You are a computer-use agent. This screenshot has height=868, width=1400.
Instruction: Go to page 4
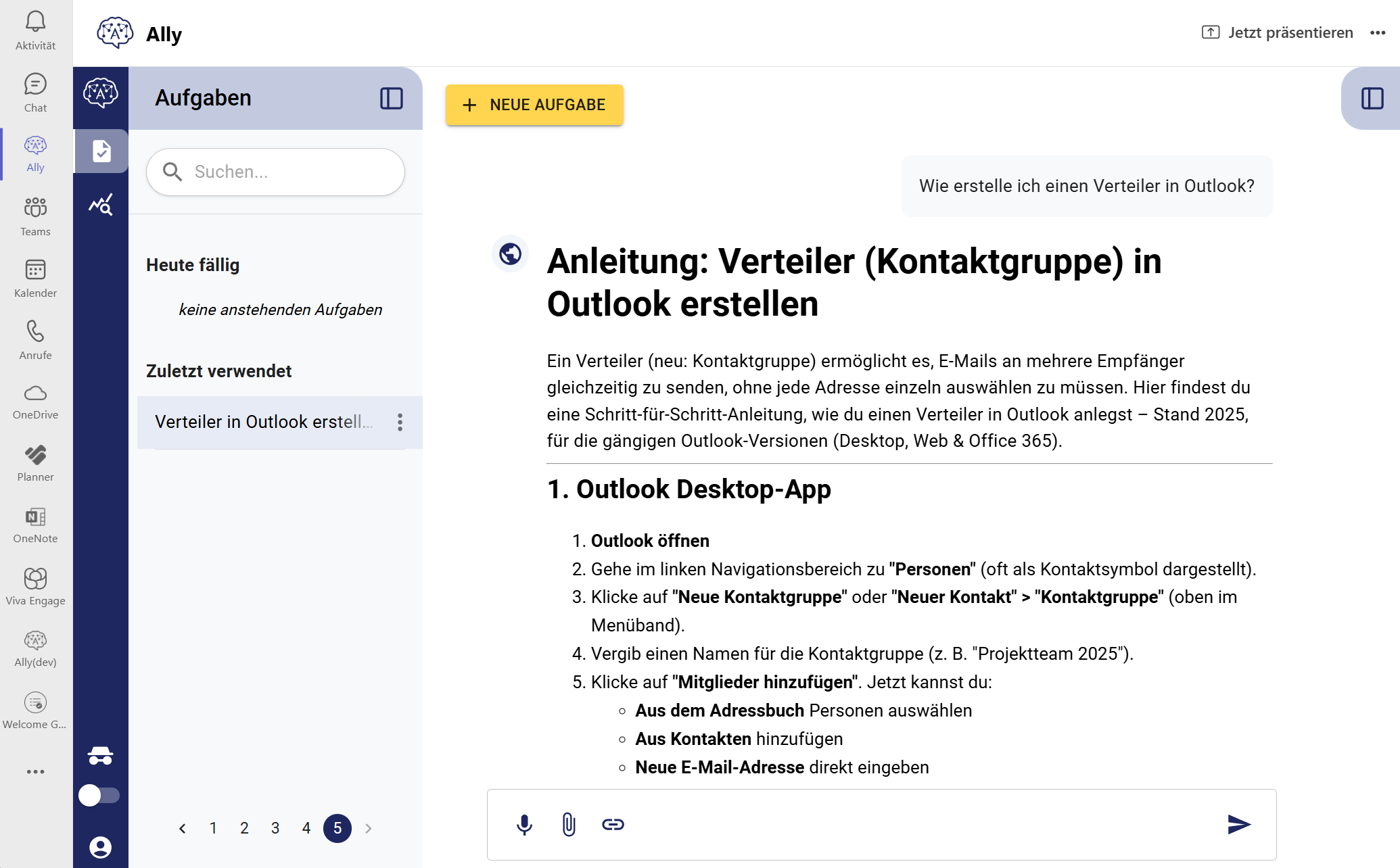pyautogui.click(x=306, y=828)
